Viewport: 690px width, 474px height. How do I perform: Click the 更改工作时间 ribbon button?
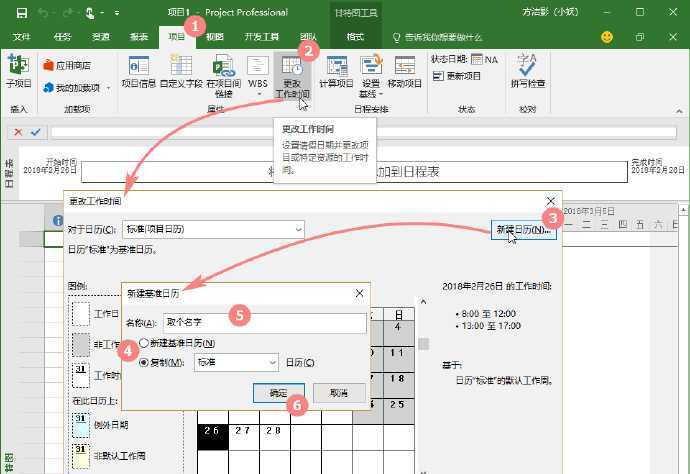tap(292, 76)
